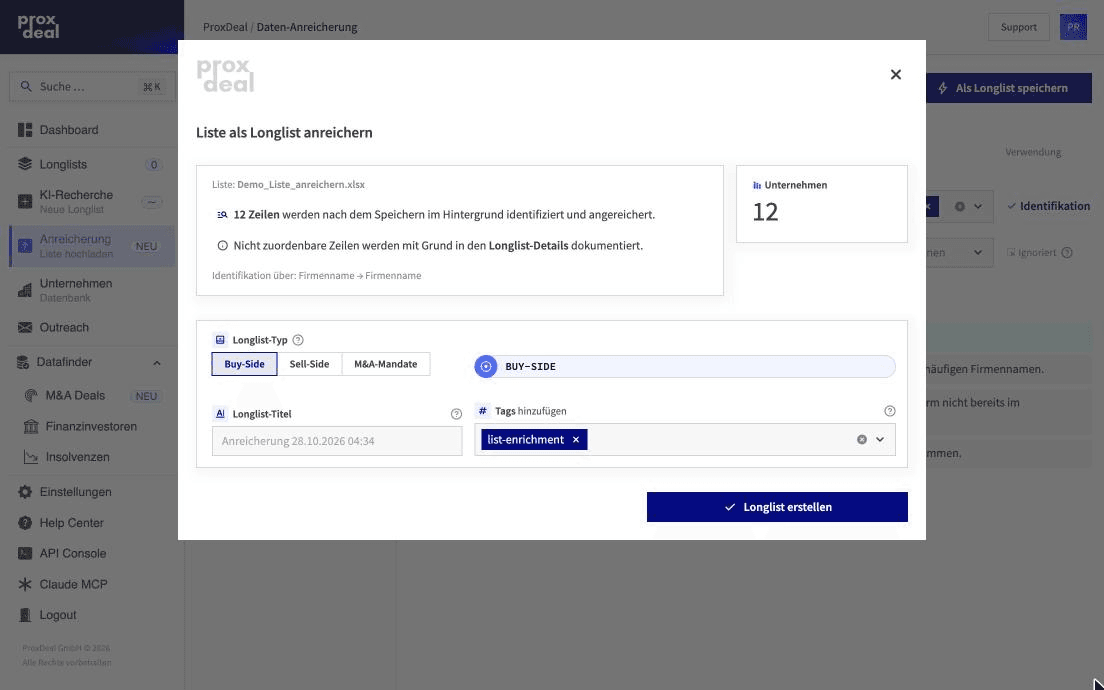The width and height of the screenshot is (1104, 690).
Task: Click Longlist erstellen button
Action: pyautogui.click(x=777, y=507)
